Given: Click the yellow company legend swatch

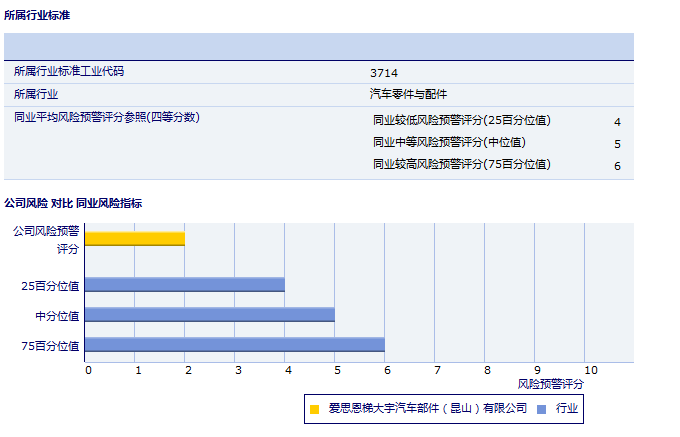Looking at the screenshot, I should click(x=314, y=409).
